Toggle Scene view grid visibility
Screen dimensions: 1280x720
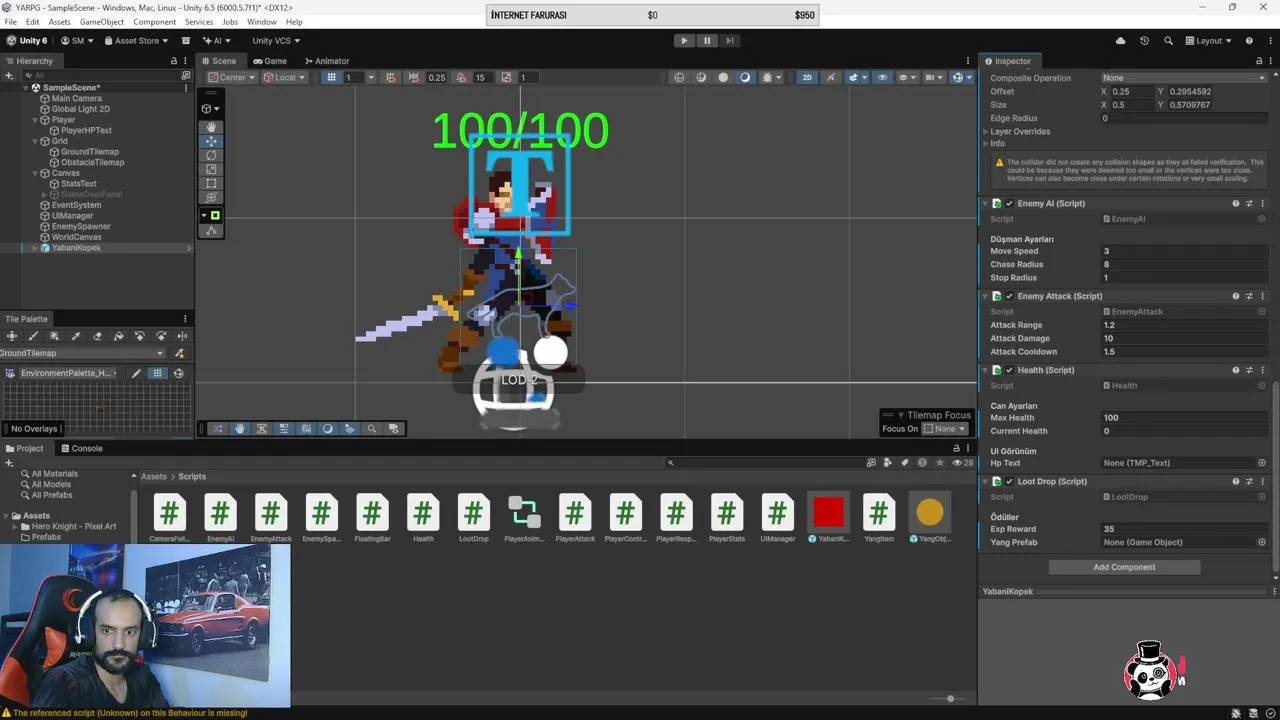coord(331,78)
